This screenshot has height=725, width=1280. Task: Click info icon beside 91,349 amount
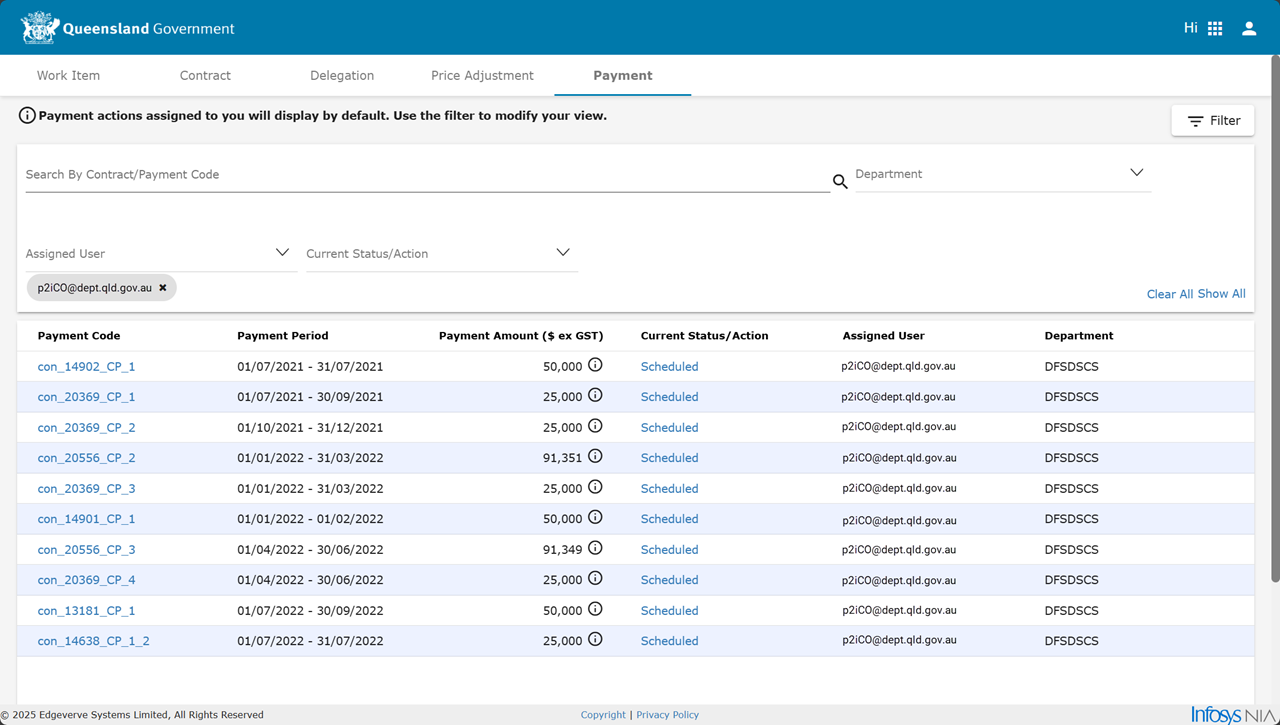coord(595,549)
